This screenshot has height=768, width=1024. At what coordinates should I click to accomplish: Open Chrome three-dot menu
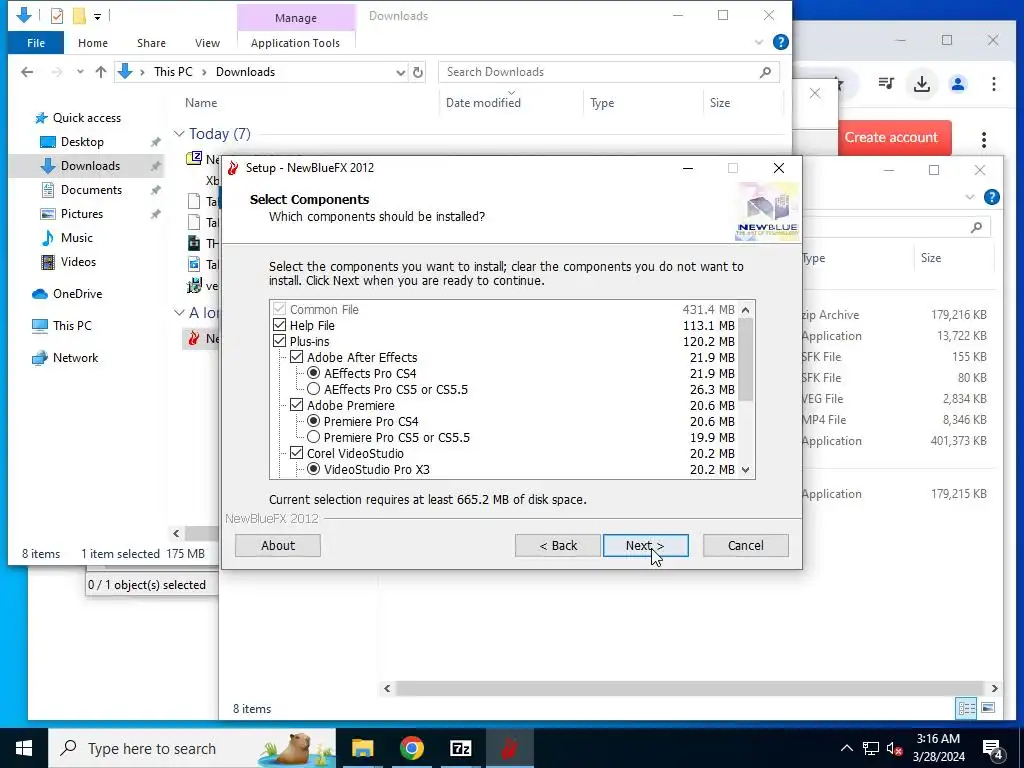[993, 84]
